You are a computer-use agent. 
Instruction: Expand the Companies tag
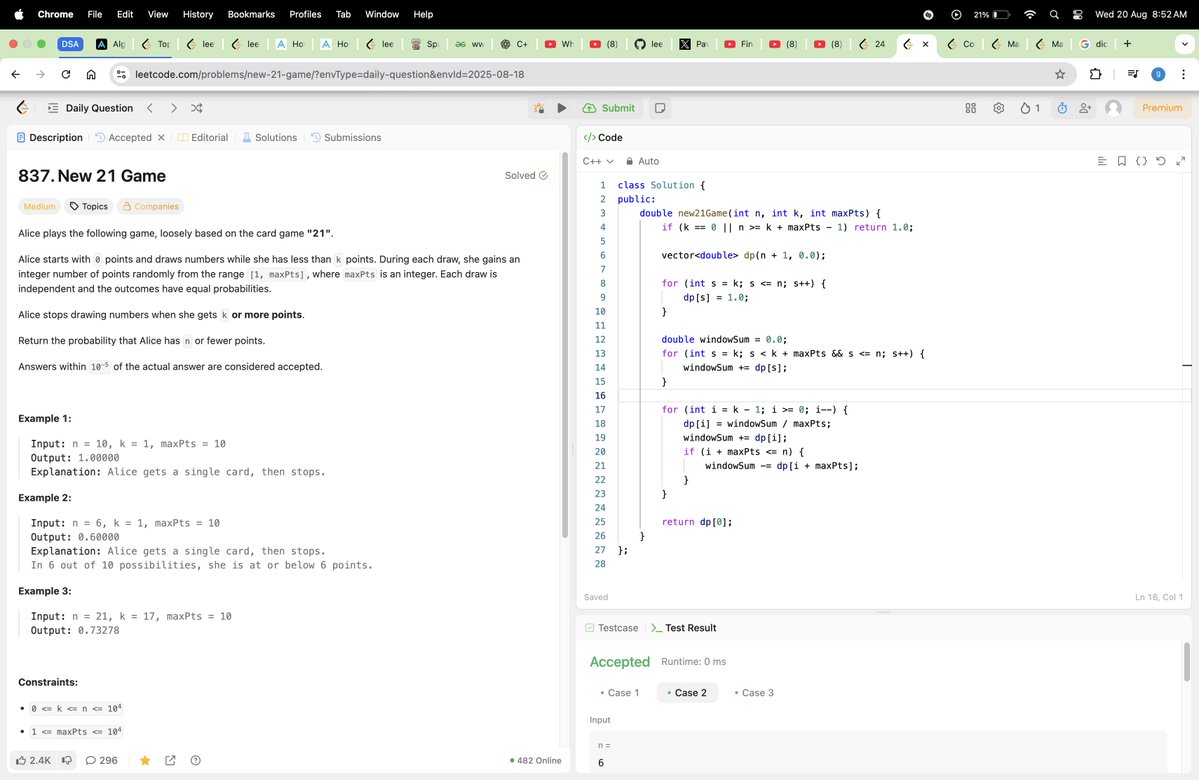coord(151,206)
